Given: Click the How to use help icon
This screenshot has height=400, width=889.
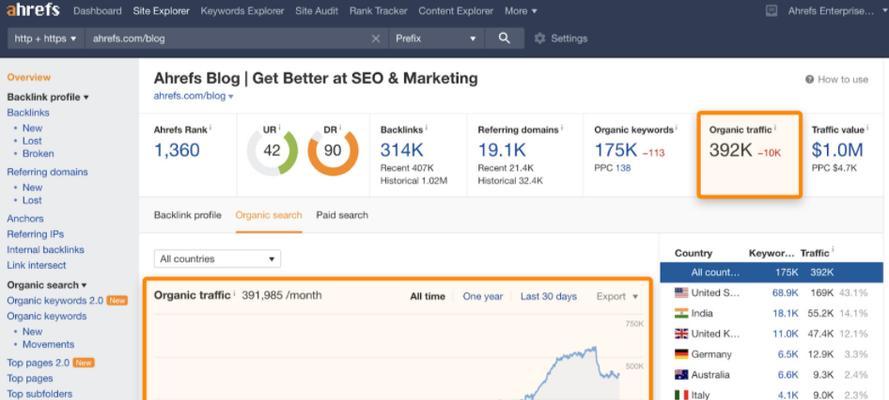Looking at the screenshot, I should [x=810, y=79].
